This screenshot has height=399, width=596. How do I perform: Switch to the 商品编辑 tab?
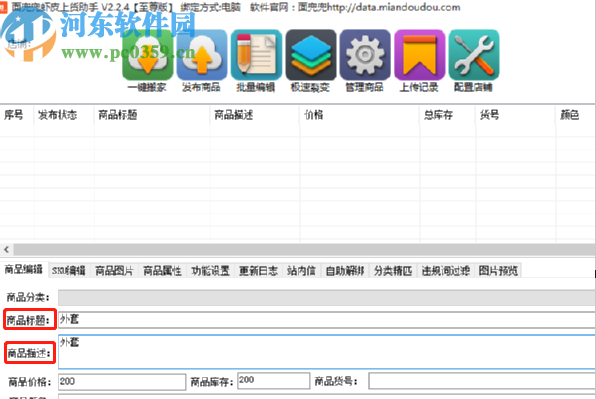tap(24, 270)
